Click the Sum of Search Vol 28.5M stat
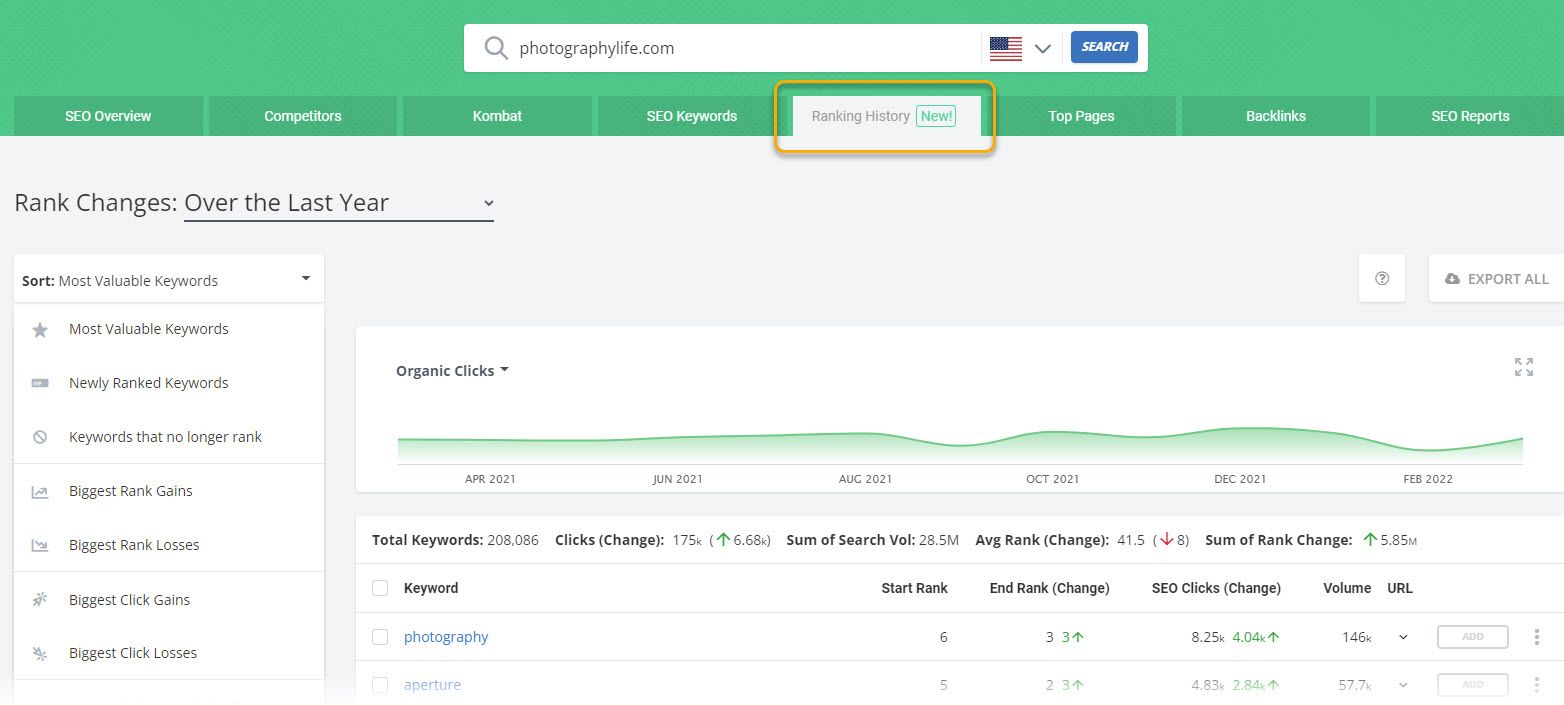Screen dimensions: 1564x705 tap(873, 540)
